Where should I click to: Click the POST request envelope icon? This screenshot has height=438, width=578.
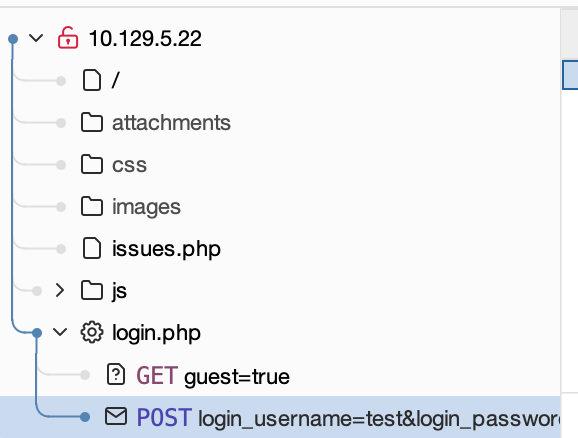[116, 416]
